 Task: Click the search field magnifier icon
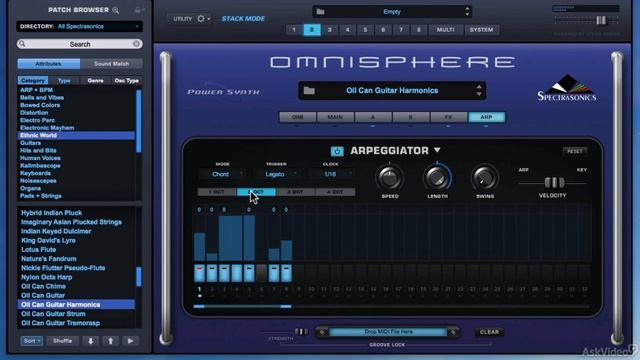coord(22,44)
